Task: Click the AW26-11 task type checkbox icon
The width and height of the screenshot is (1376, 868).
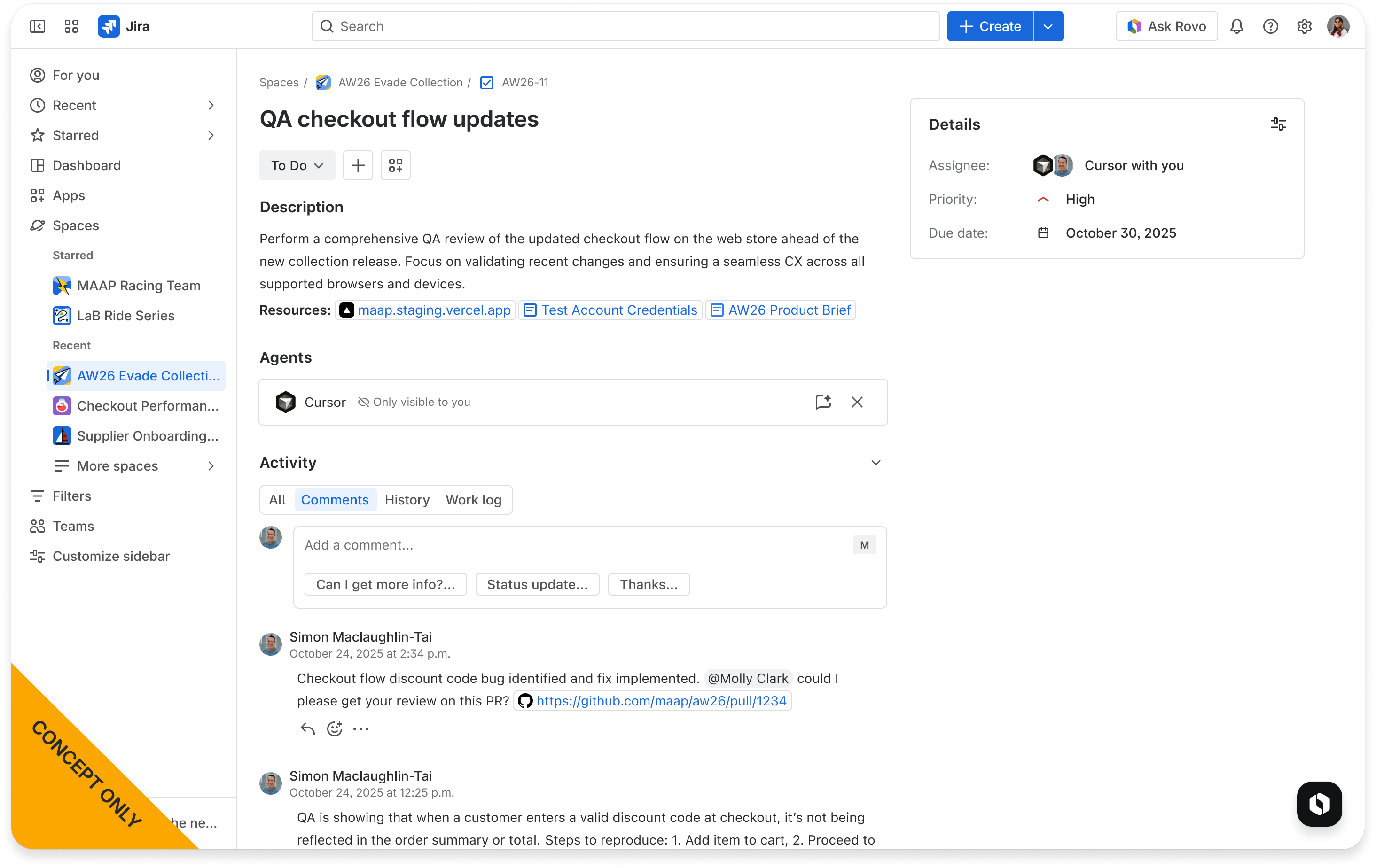Action: (487, 83)
